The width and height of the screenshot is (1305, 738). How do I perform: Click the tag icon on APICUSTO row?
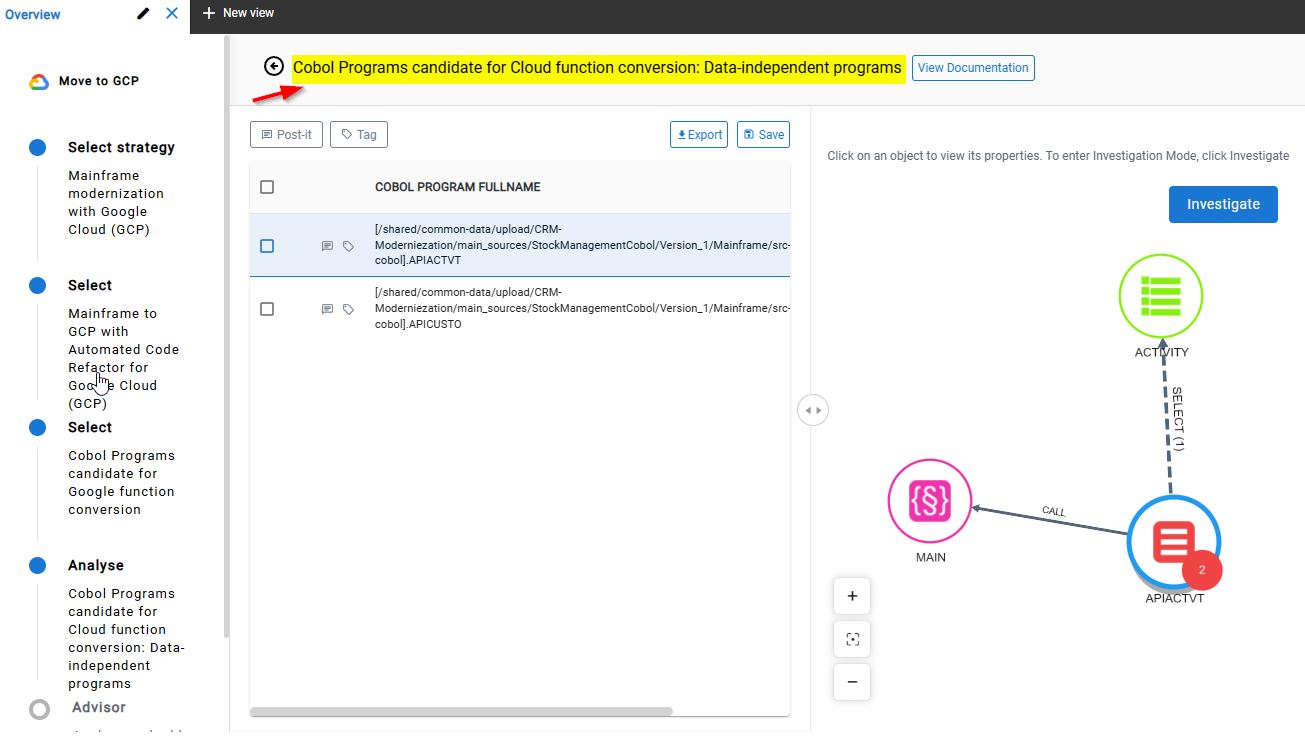pyautogui.click(x=348, y=310)
